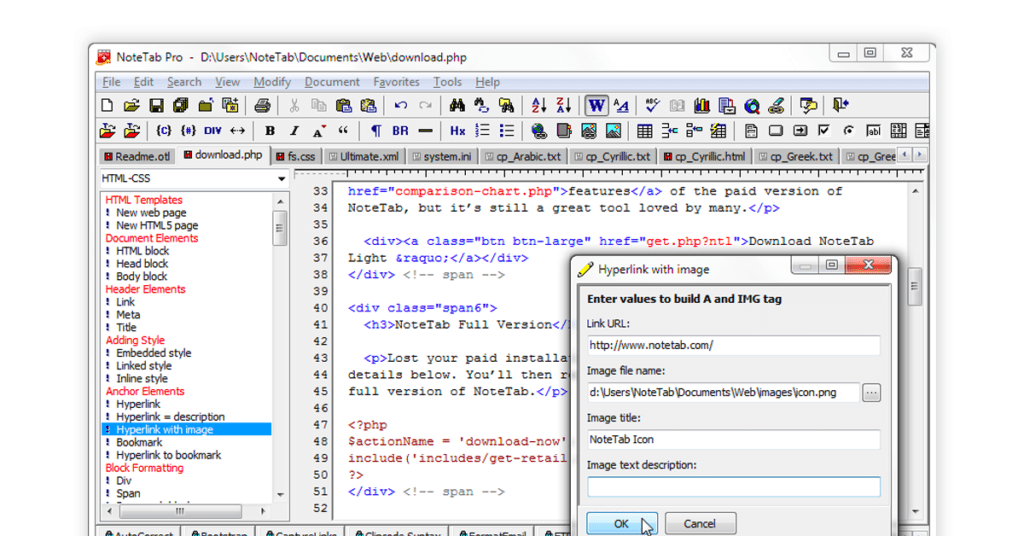This screenshot has height=536, width=1024.
Task: Click the exit door icon
Action: coord(840,105)
